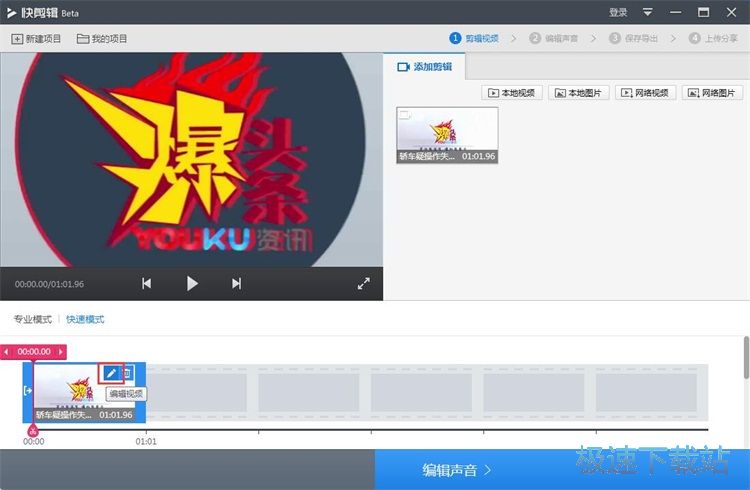Open My Projects (我的项目)

click(x=102, y=39)
